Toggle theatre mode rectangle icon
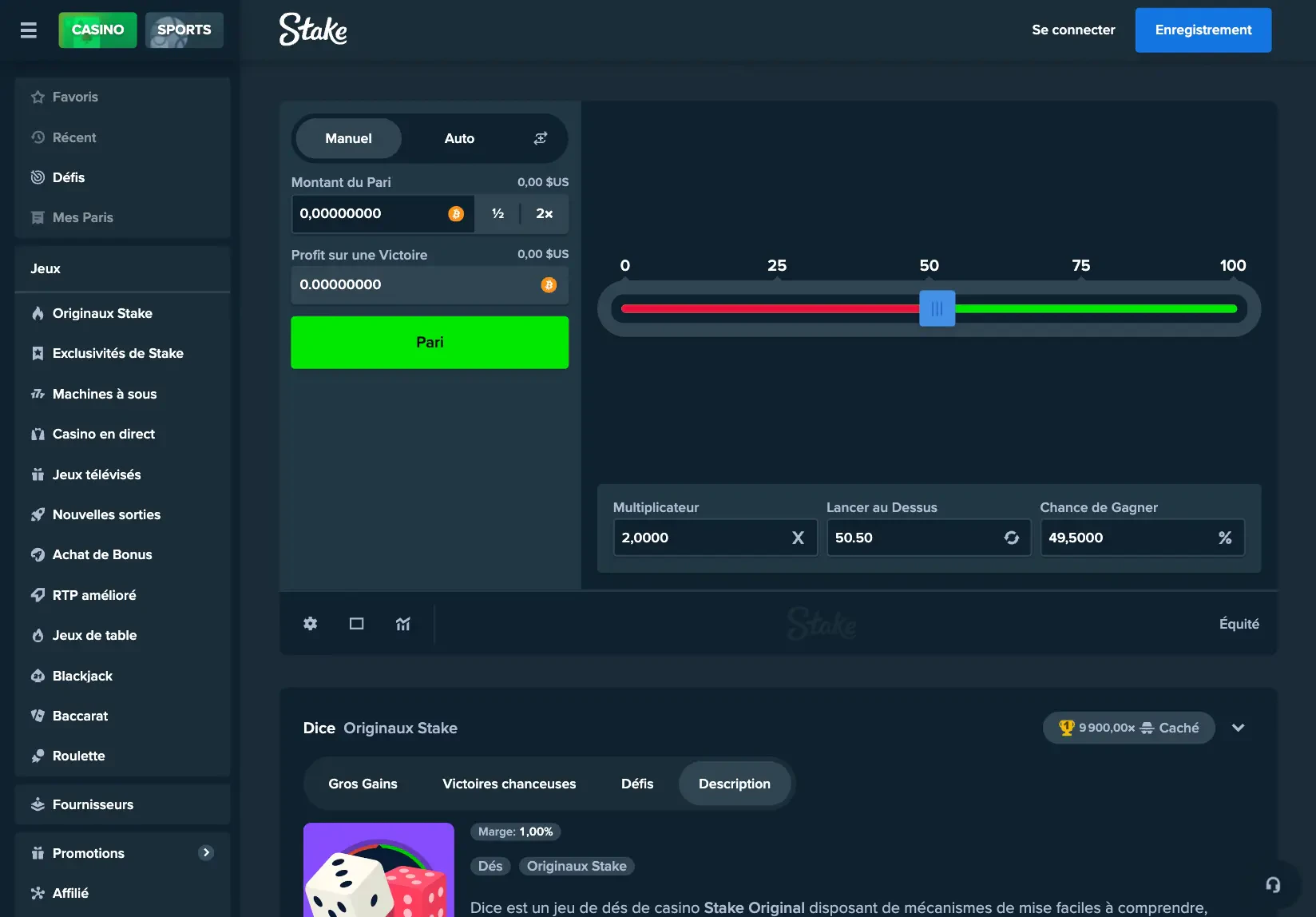Image resolution: width=1316 pixels, height=917 pixels. pyautogui.click(x=357, y=624)
